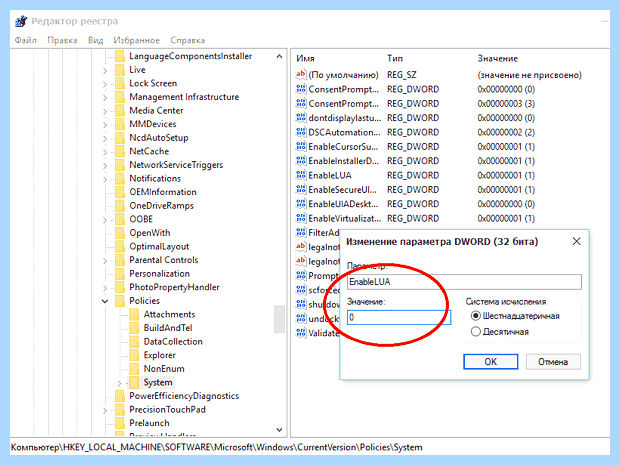Confirm the DWORD edit with OK
The image size is (620, 465).
point(490,361)
